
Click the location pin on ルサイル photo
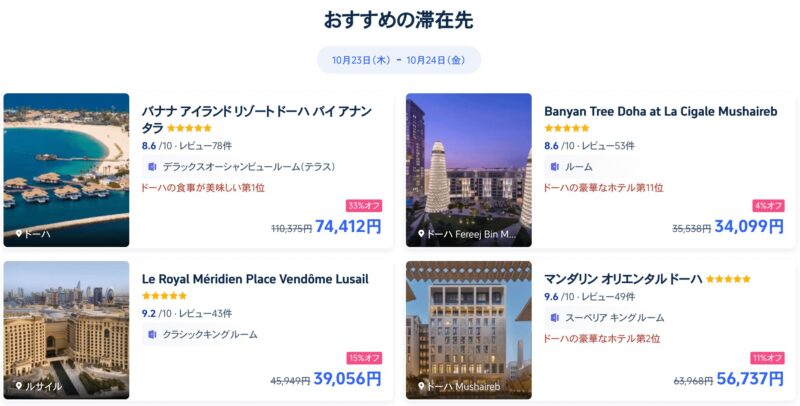pyautogui.click(x=18, y=386)
